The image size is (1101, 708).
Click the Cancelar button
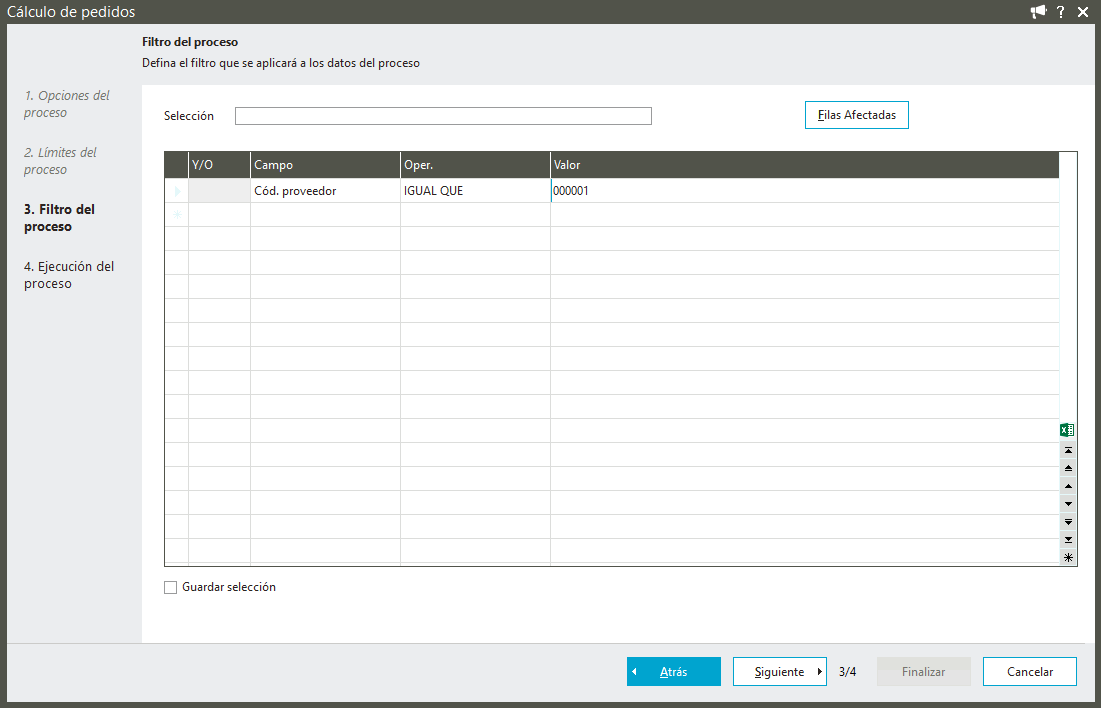[1029, 671]
